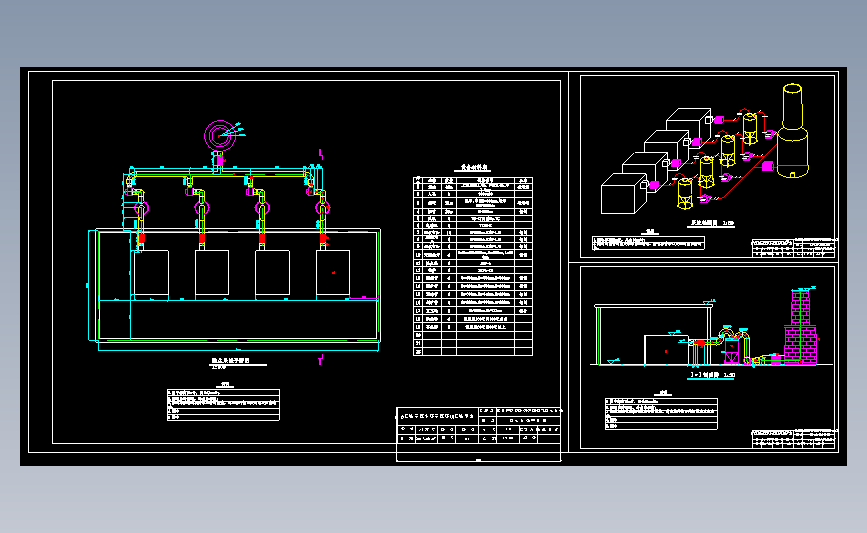Select the notes table below the plan view
Screen dimensions: 867x533
pos(223,405)
